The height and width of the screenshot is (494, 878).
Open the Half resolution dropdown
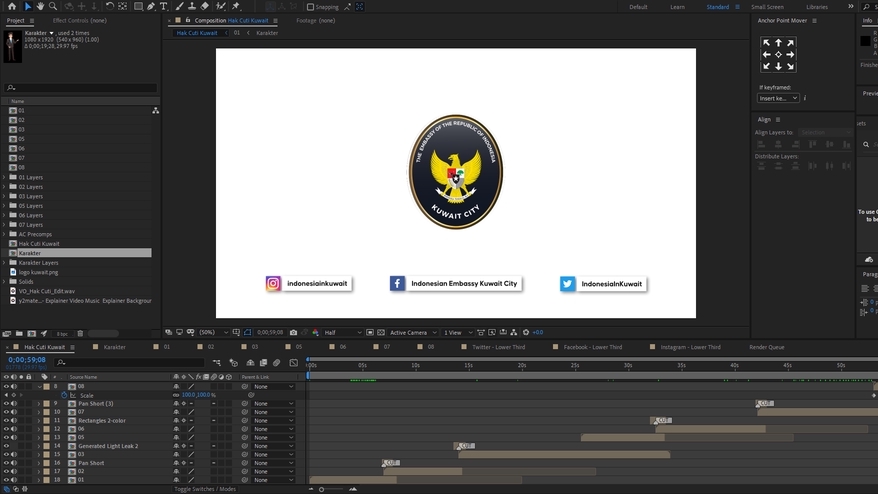[x=343, y=332]
